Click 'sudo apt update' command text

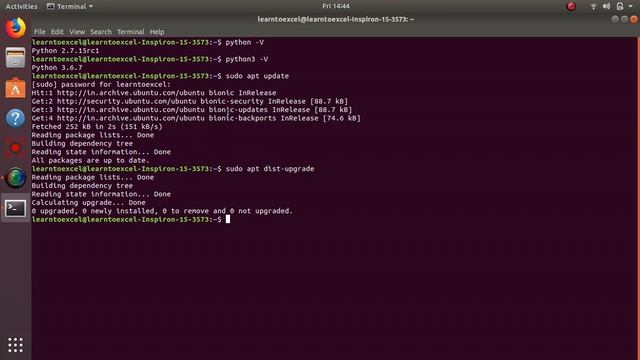(x=257, y=76)
